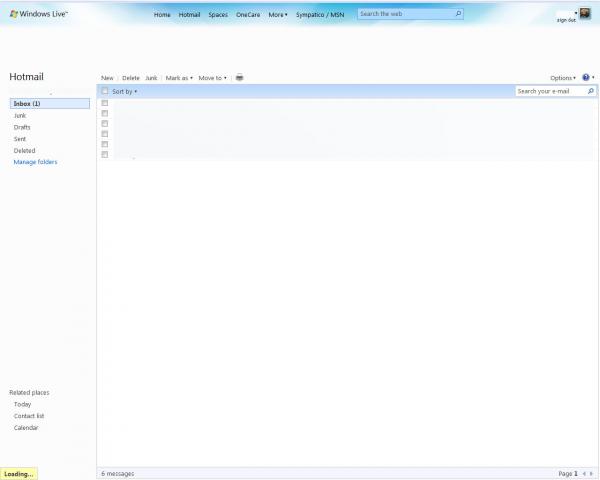Select the Sent folder
This screenshot has width=600, height=480.
point(20,139)
